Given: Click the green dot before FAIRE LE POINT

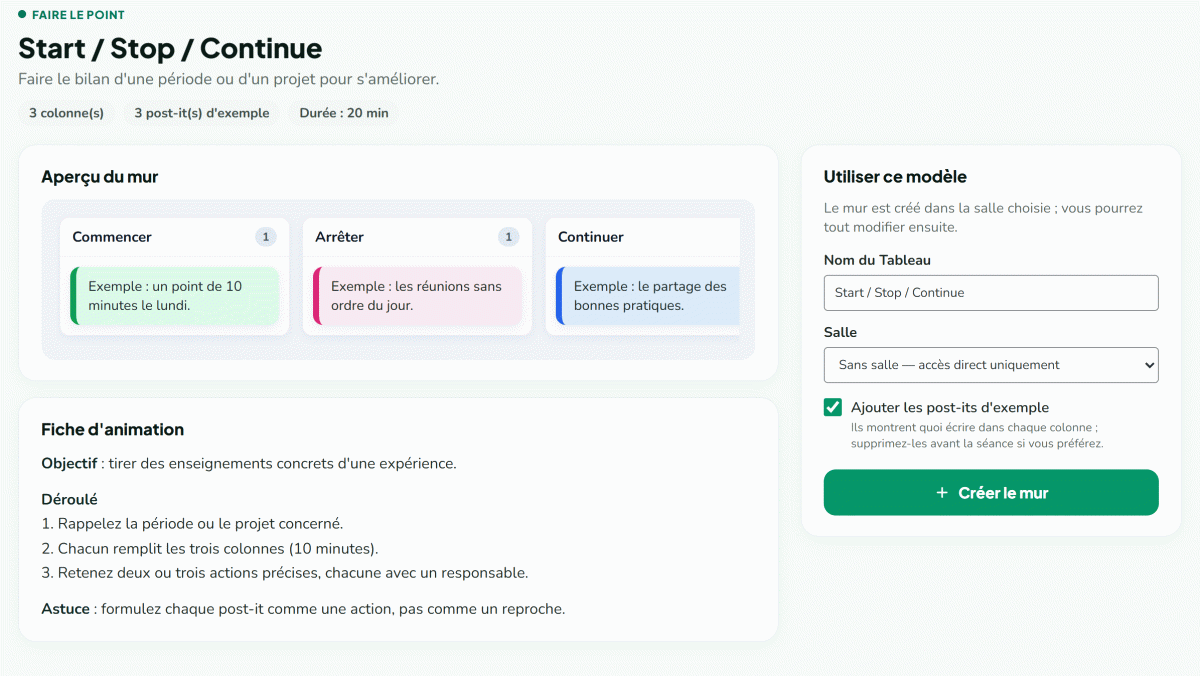Looking at the screenshot, I should tap(22, 15).
